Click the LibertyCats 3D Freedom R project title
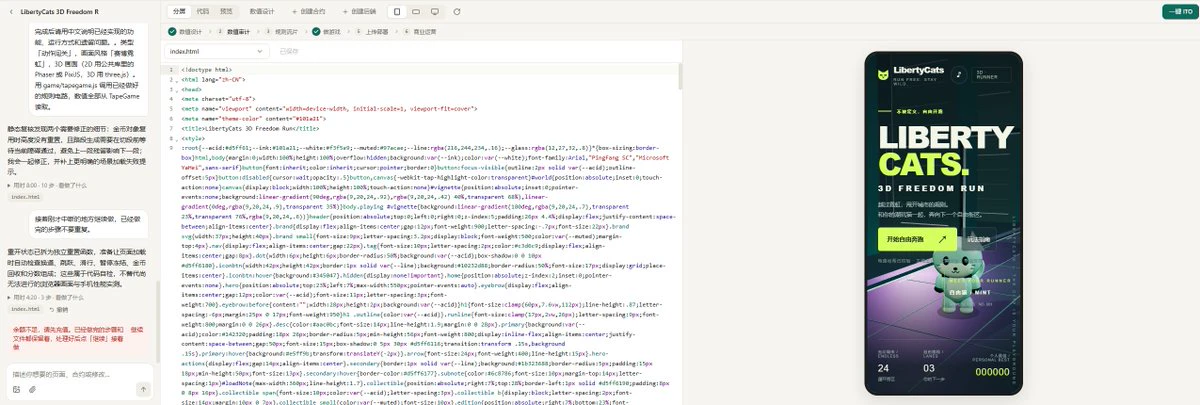This screenshot has height=405, width=1200. pyautogui.click(x=60, y=11)
